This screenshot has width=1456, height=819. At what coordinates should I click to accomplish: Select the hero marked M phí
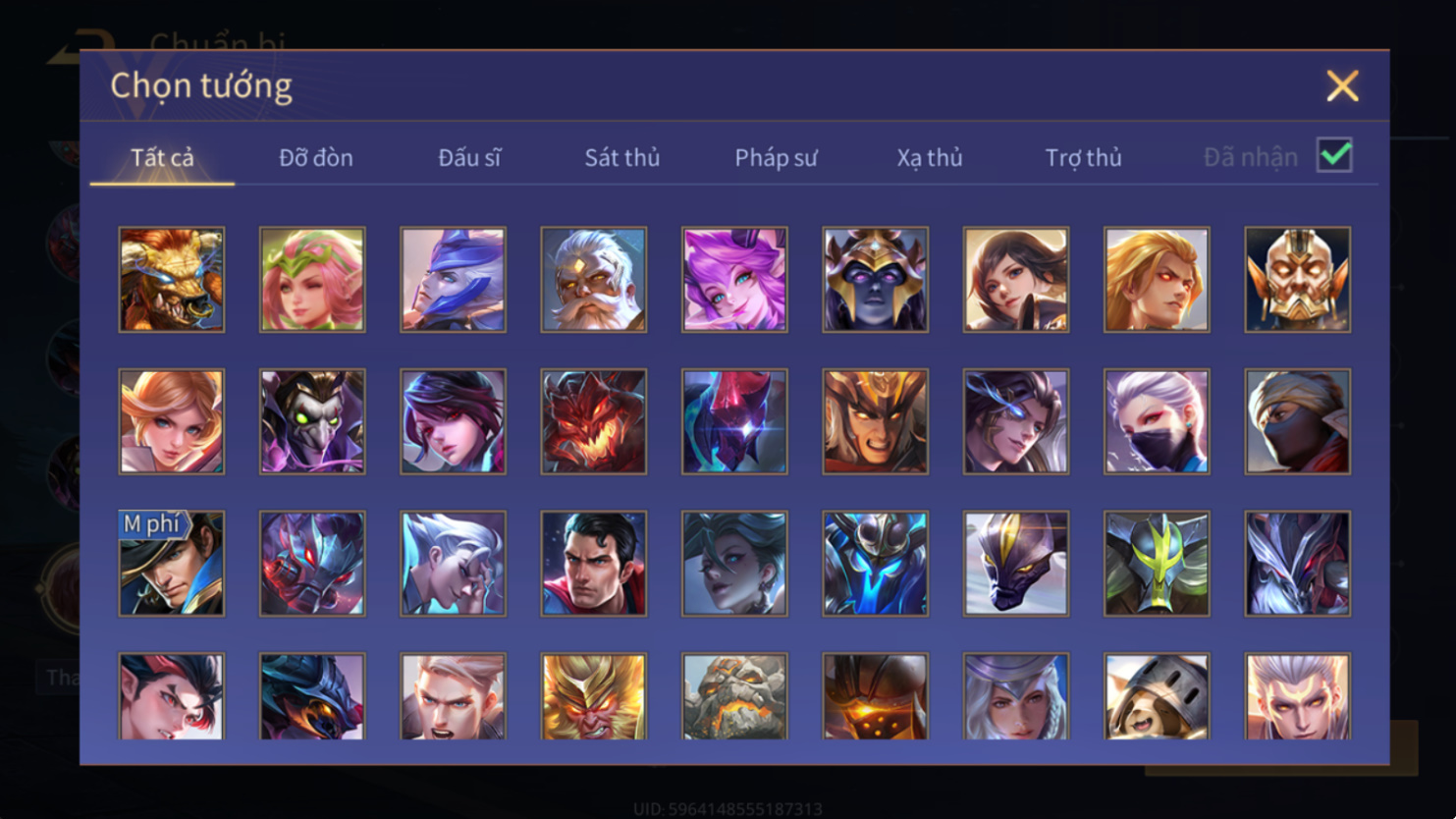[x=172, y=564]
